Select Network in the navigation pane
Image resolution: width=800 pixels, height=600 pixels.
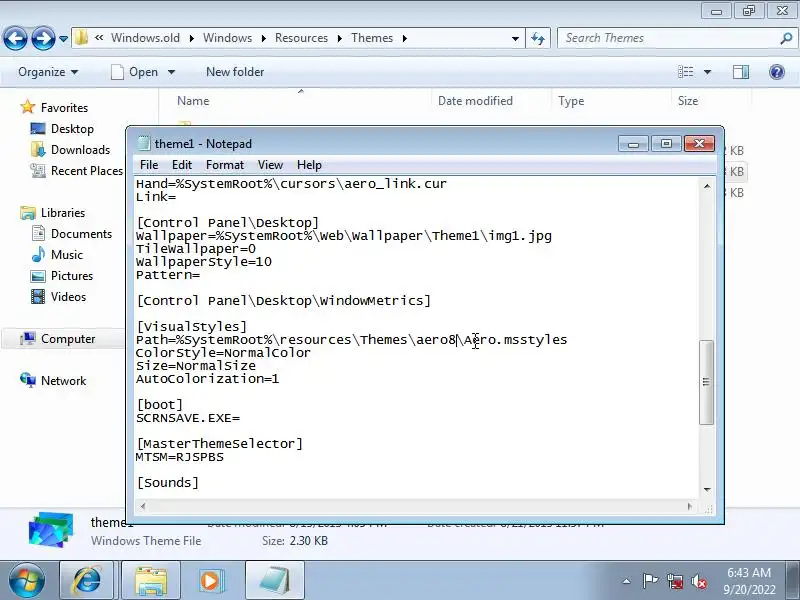click(63, 381)
